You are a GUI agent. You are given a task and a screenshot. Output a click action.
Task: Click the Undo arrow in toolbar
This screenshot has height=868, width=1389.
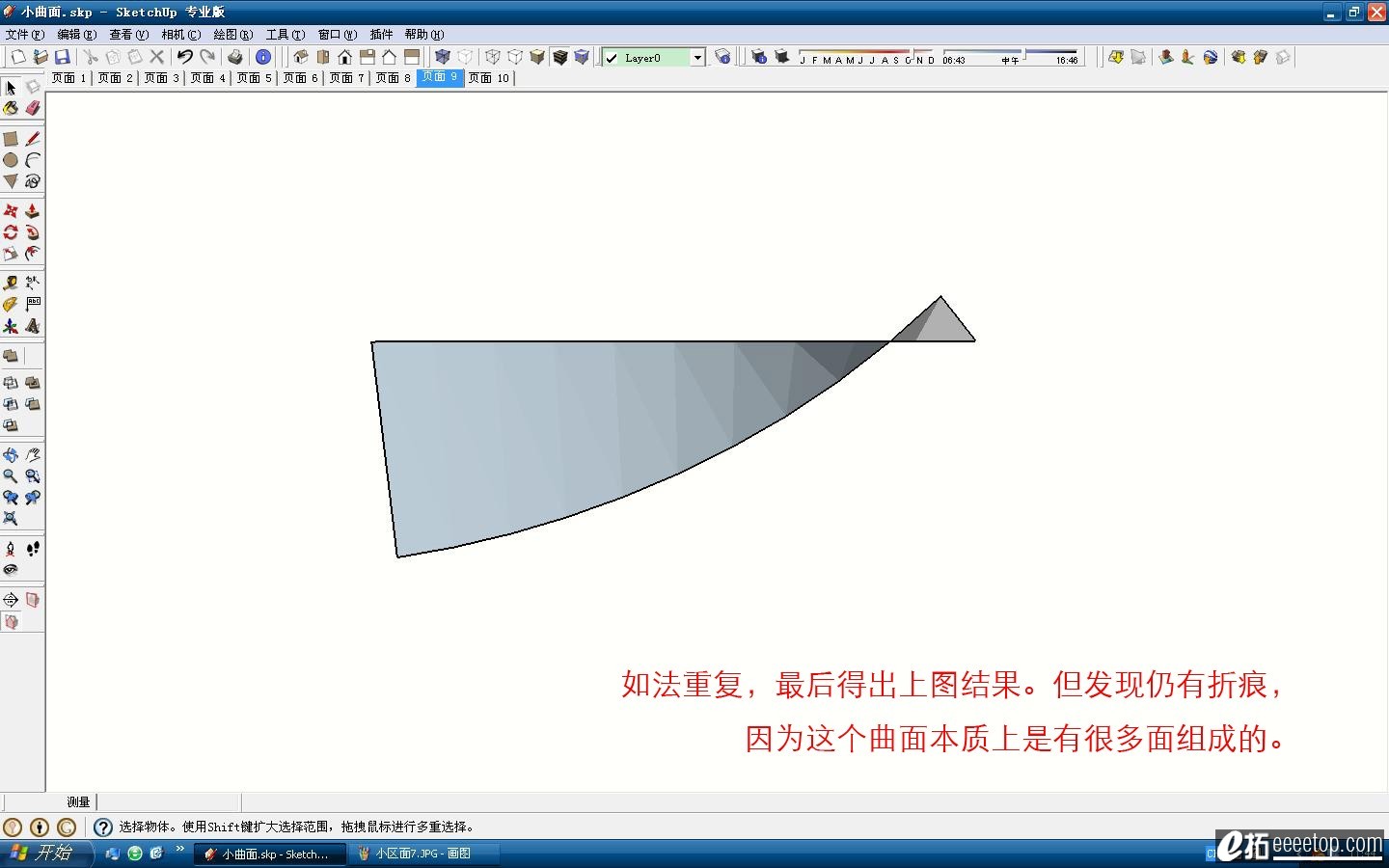click(184, 57)
